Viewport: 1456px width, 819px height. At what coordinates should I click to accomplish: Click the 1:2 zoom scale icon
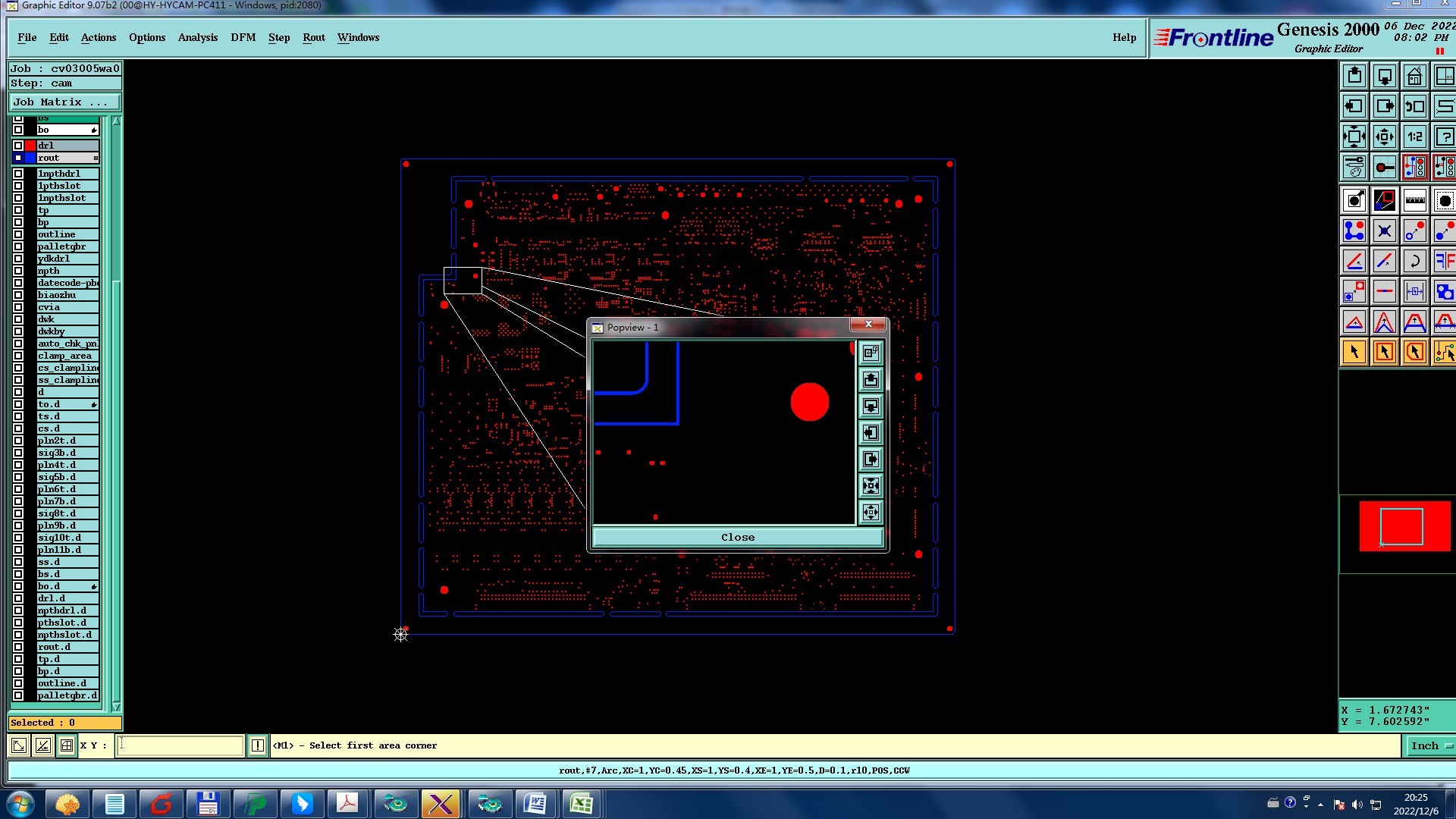(x=1414, y=137)
